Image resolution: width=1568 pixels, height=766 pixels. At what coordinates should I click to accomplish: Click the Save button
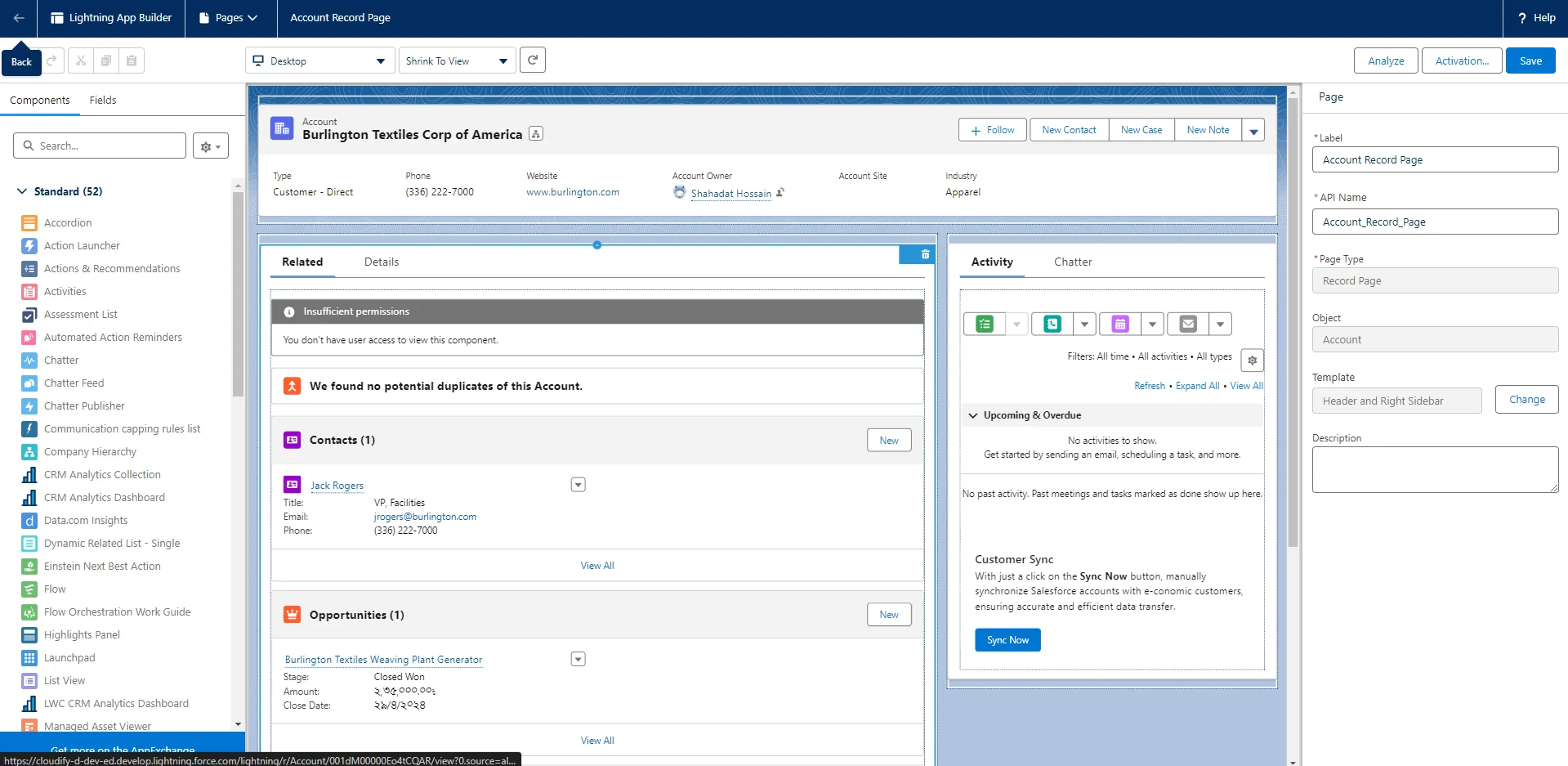coord(1530,60)
